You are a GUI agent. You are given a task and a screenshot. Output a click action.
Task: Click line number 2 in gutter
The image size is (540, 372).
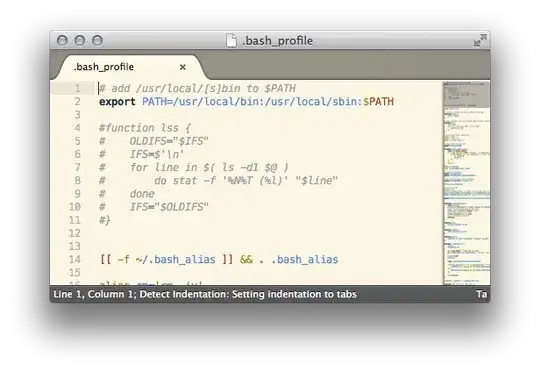click(x=78, y=102)
